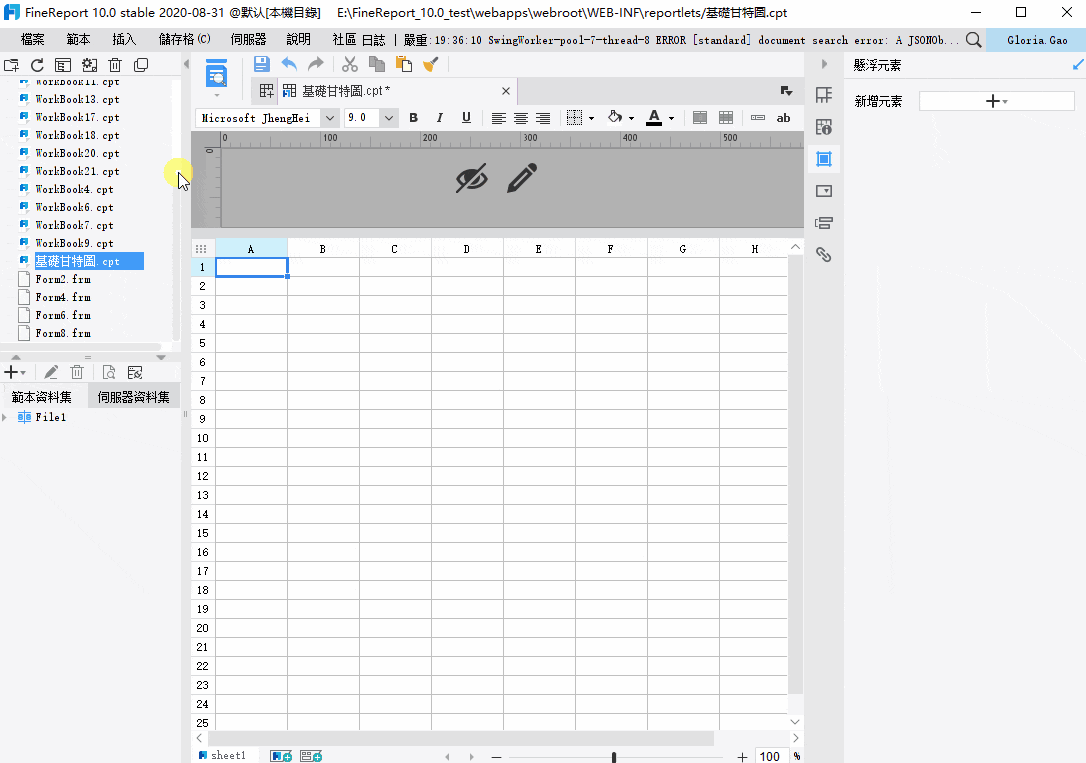Click the merge cells icon
This screenshot has height=763, width=1086.
point(700,118)
